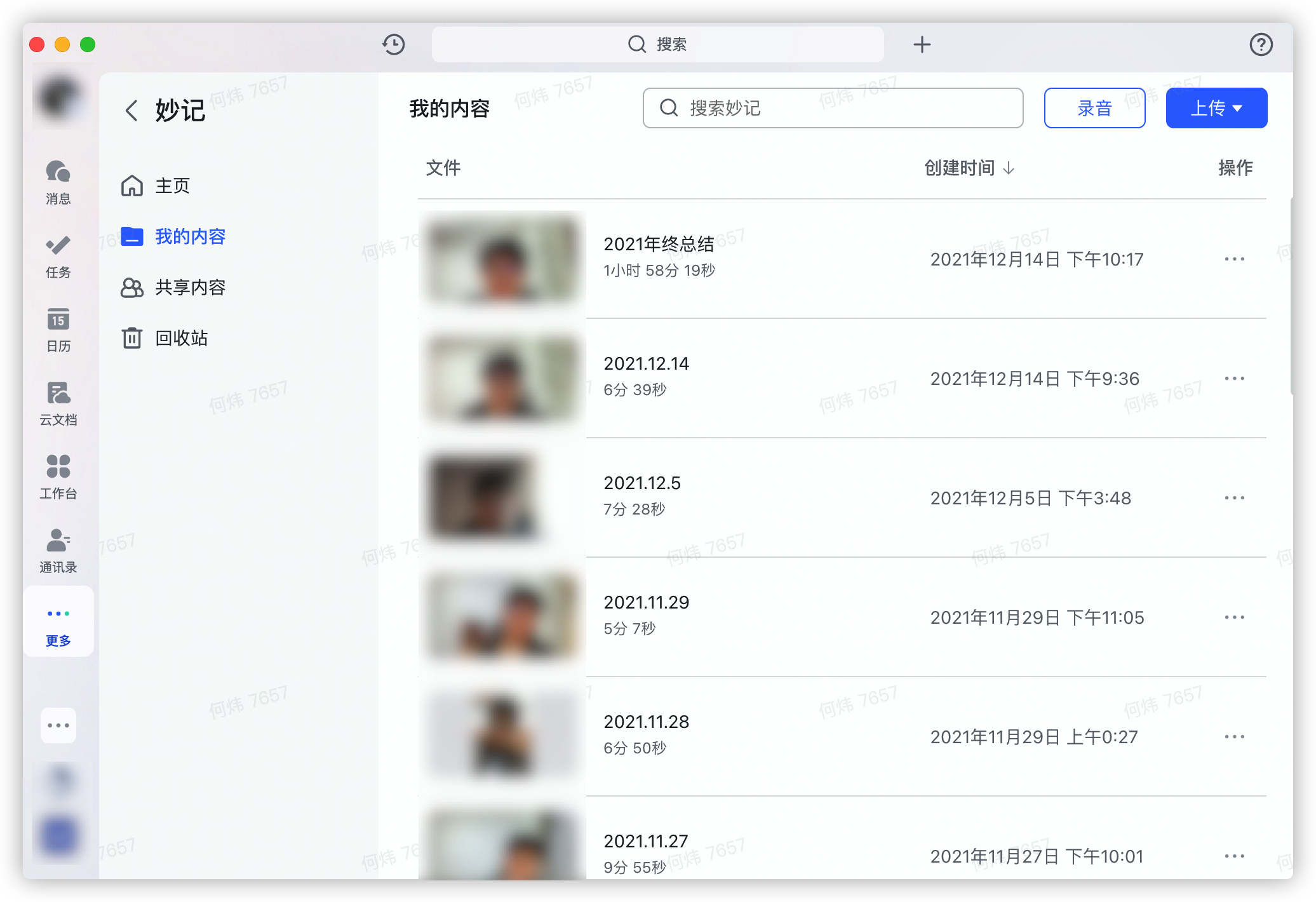Image resolution: width=1316 pixels, height=902 pixels.
Task: Click date 2021年12月14日 下午9:36
Action: pyautogui.click(x=1035, y=379)
